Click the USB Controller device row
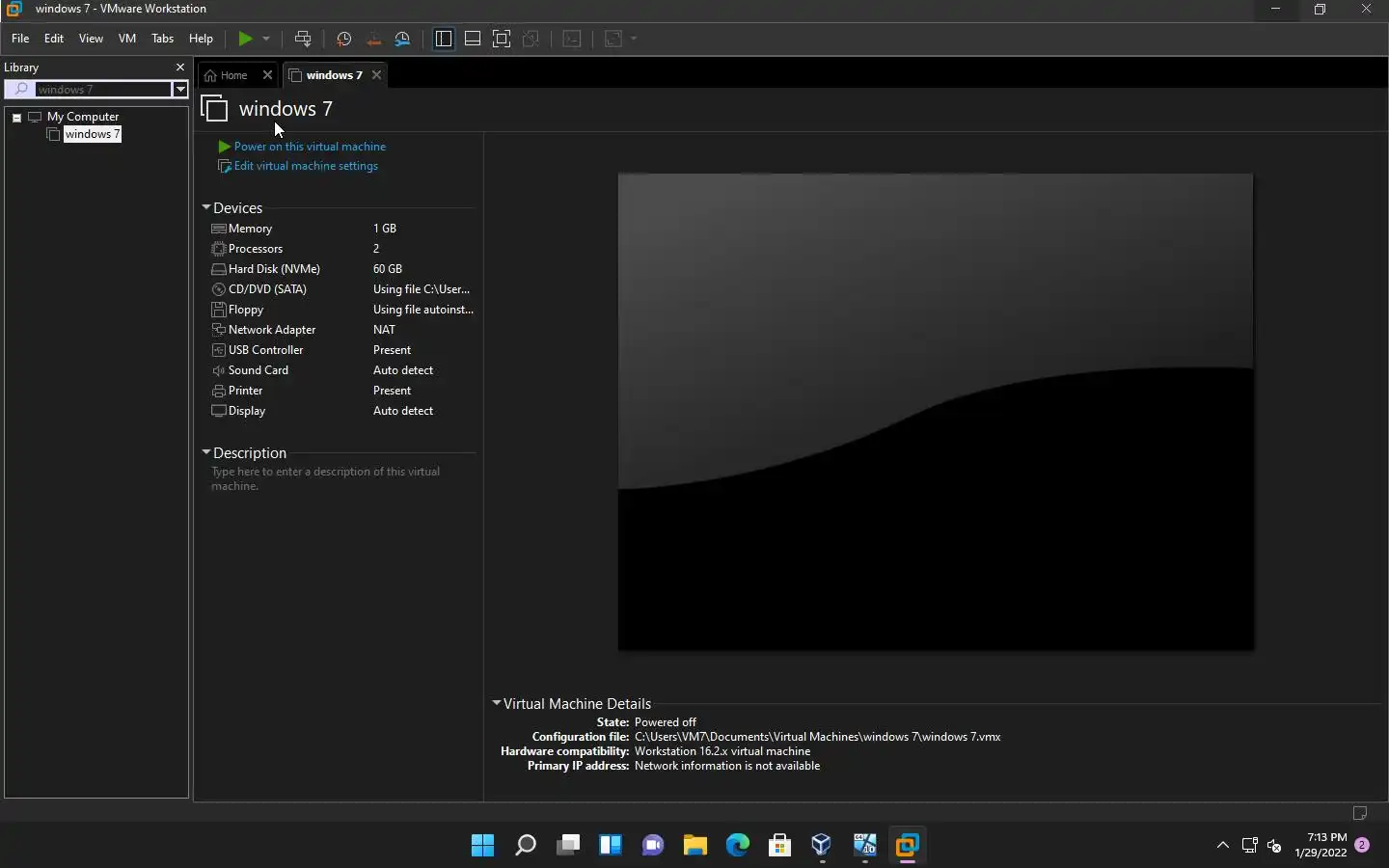1389x868 pixels. (342, 350)
